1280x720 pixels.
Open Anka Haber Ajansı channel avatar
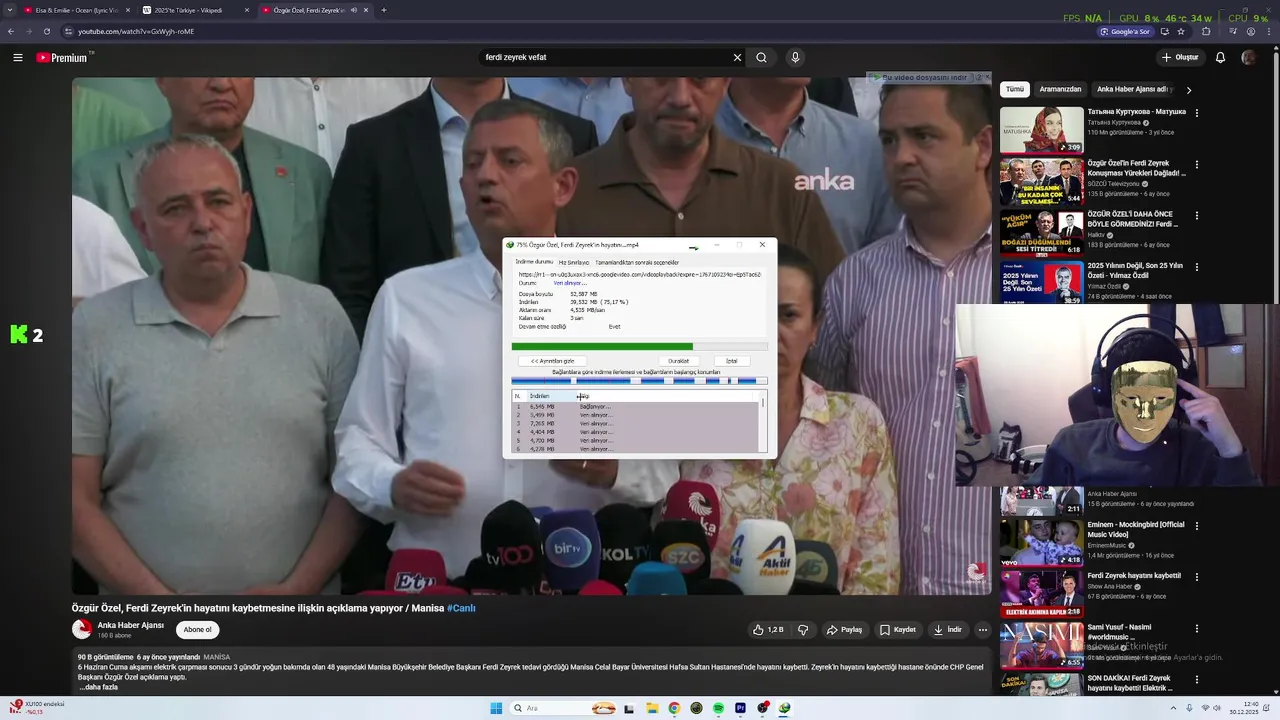[x=82, y=629]
